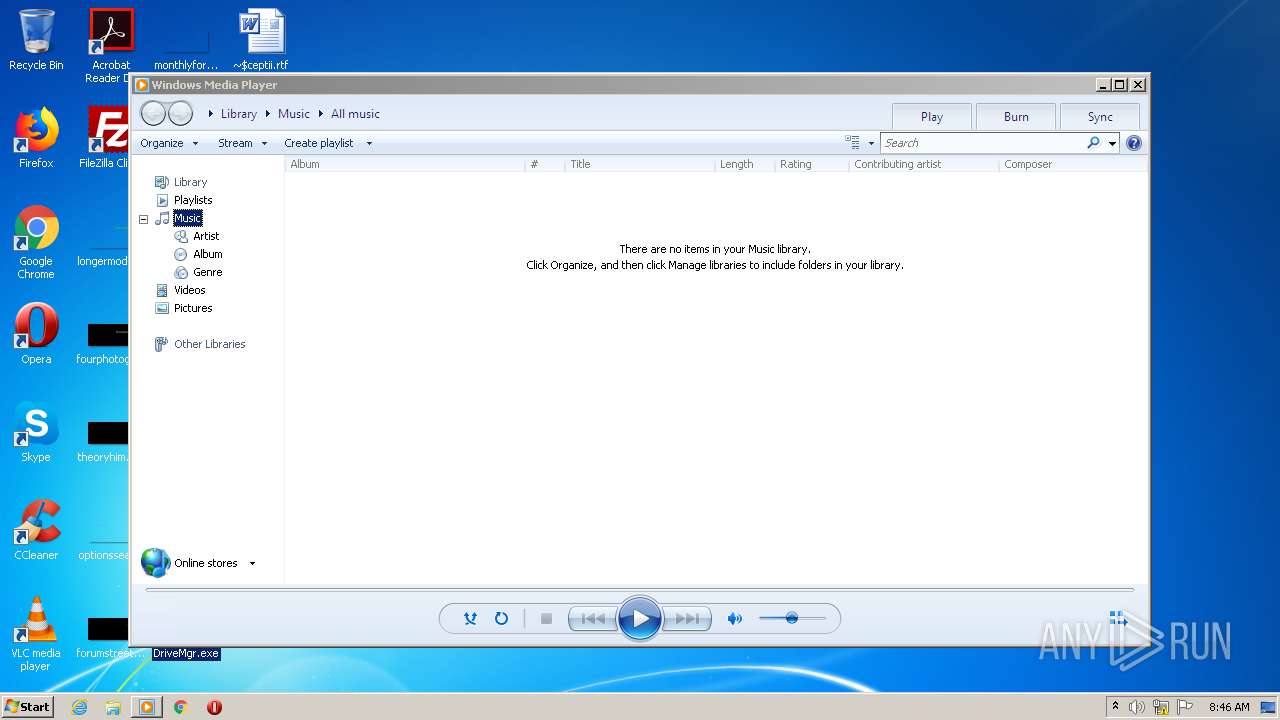The width and height of the screenshot is (1280, 720).
Task: Click the Windows Media Player taskbar icon
Action: pos(146,707)
